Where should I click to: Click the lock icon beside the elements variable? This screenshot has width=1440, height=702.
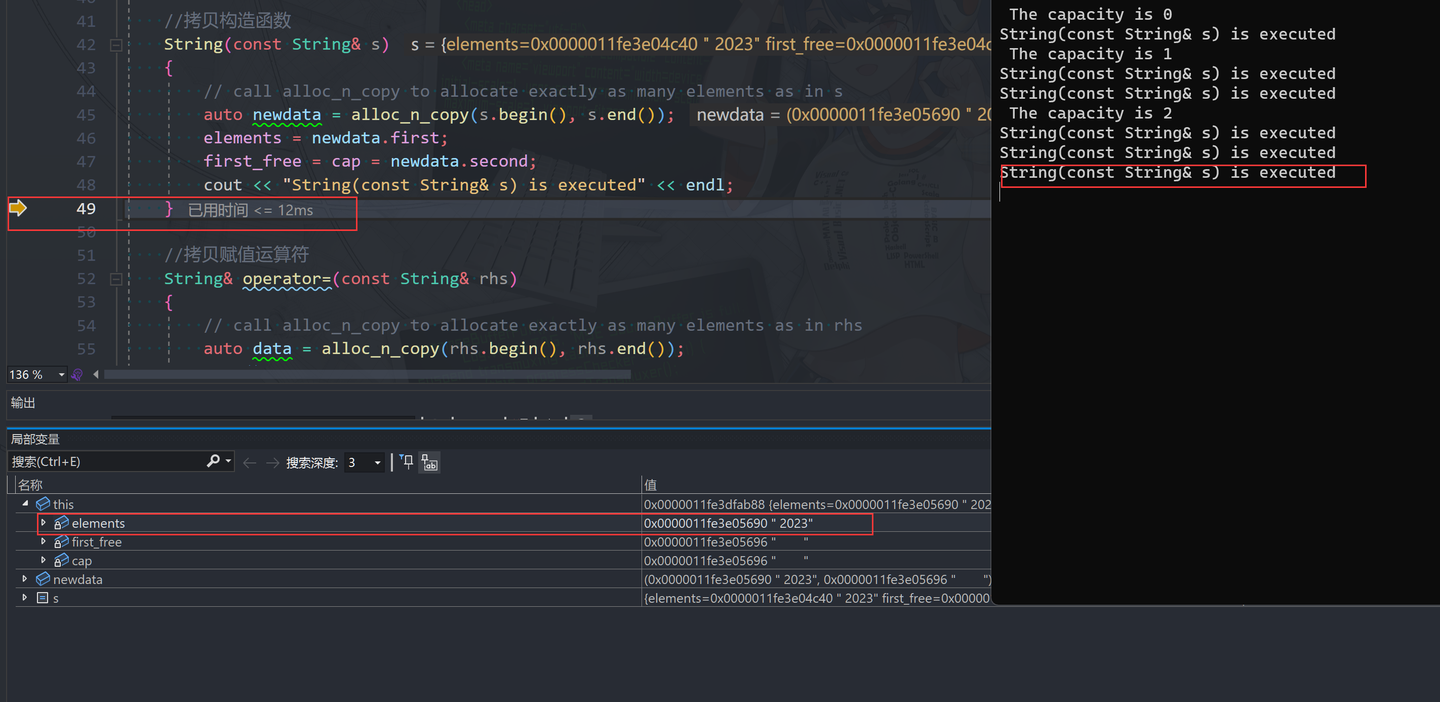59,523
